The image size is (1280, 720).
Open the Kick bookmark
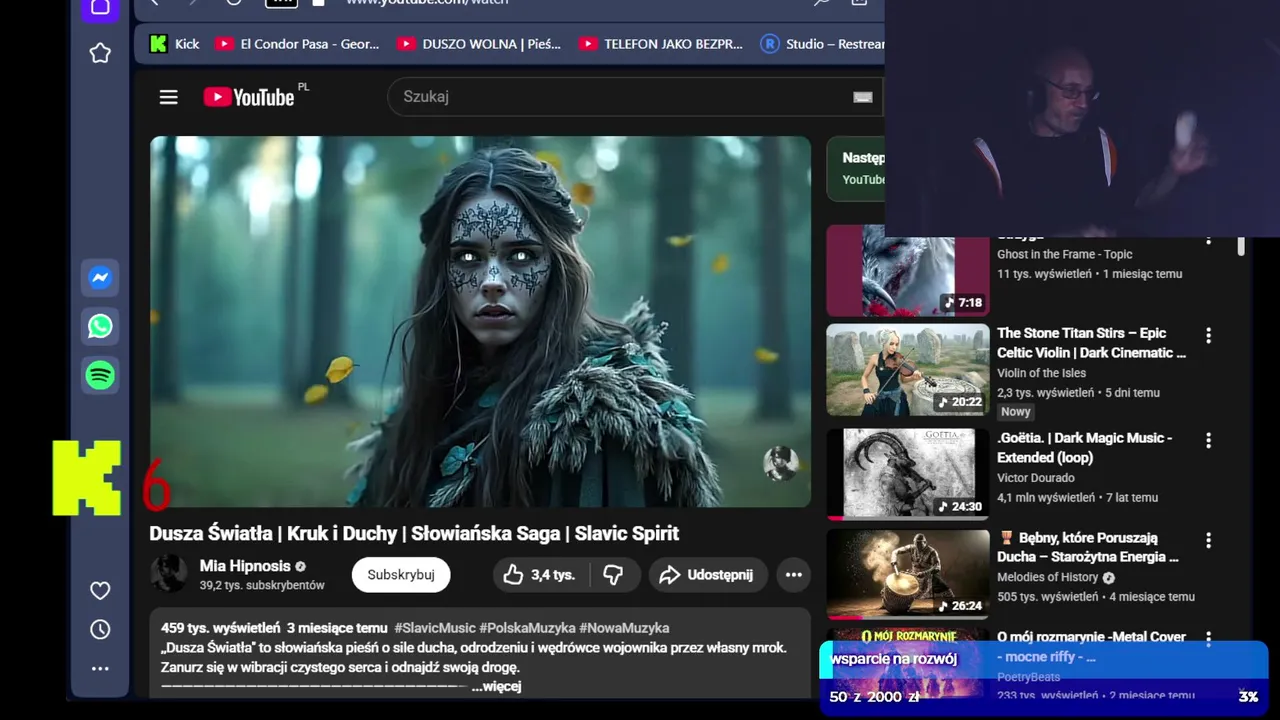tap(174, 44)
